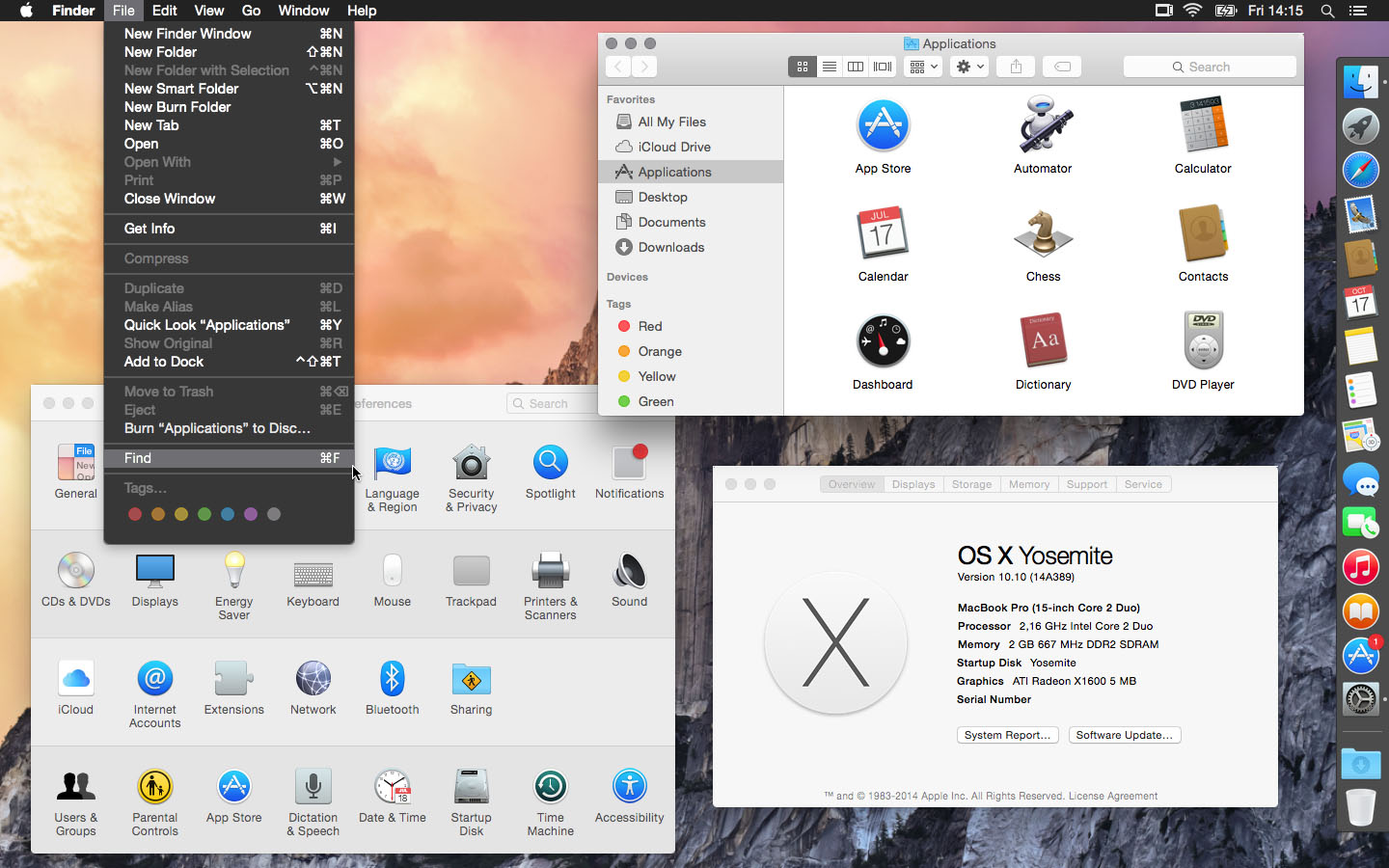Open Trash in the Dock
Viewport: 1389px width, 868px height.
tap(1360, 807)
